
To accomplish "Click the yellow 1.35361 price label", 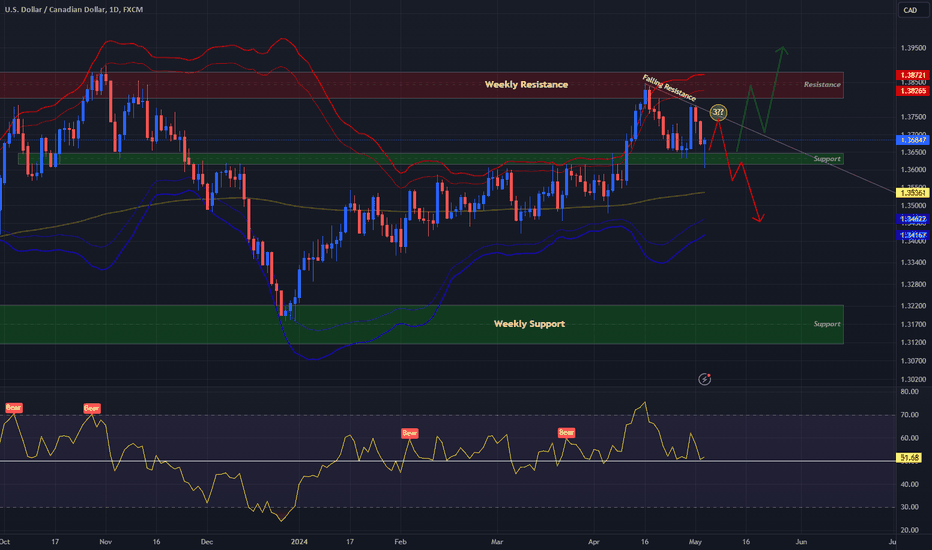I will 912,193.
